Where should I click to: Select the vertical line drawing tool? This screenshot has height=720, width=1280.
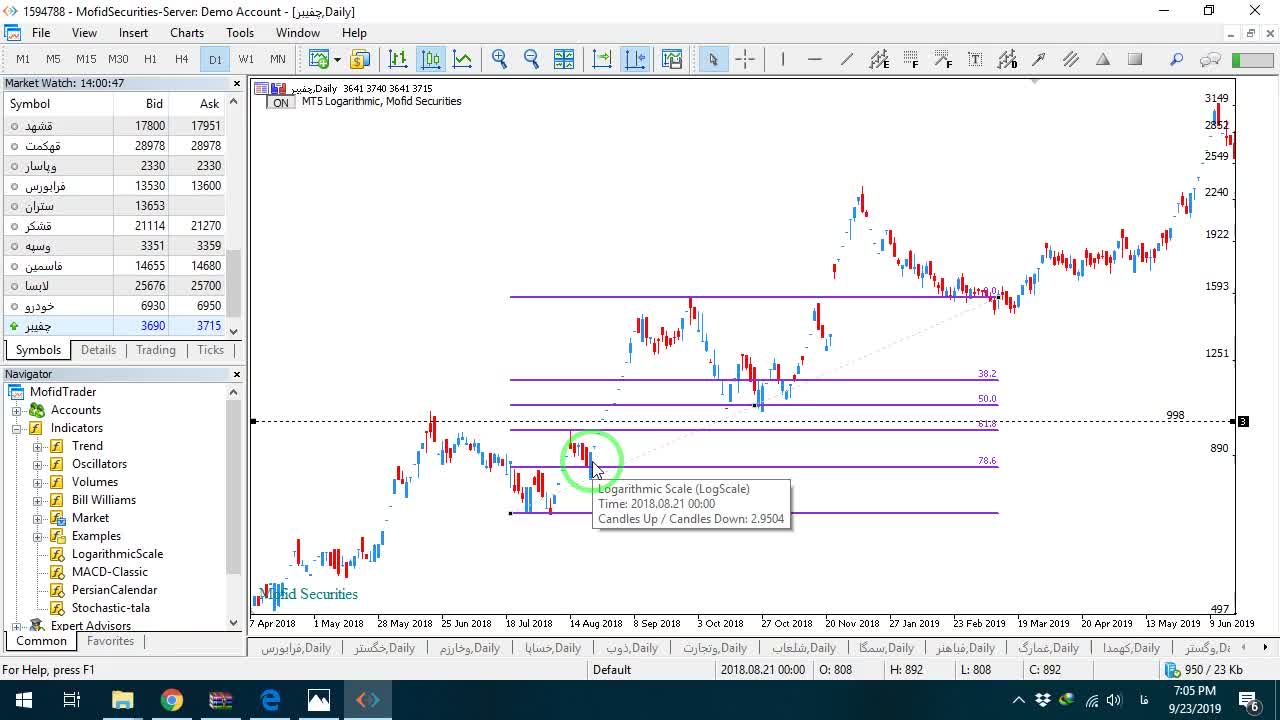783,59
